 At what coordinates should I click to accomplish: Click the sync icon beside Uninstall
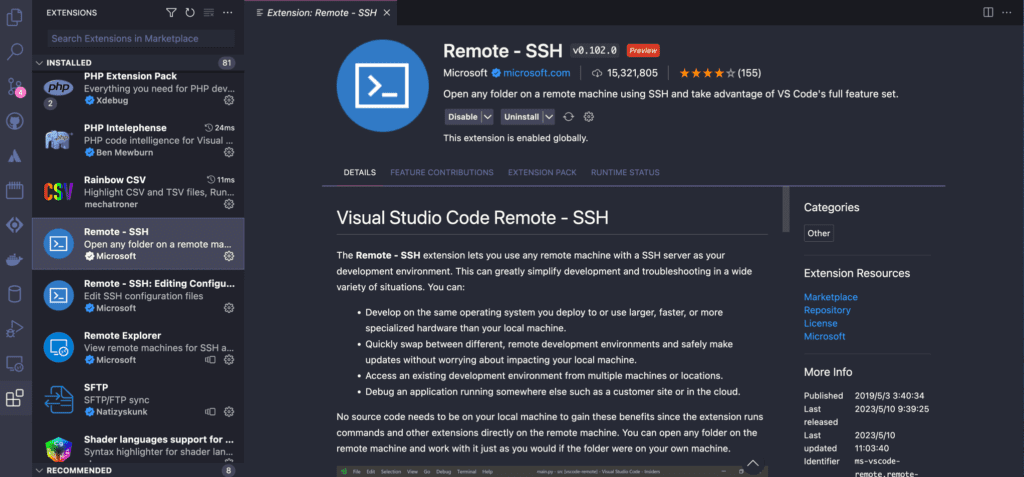coord(569,117)
